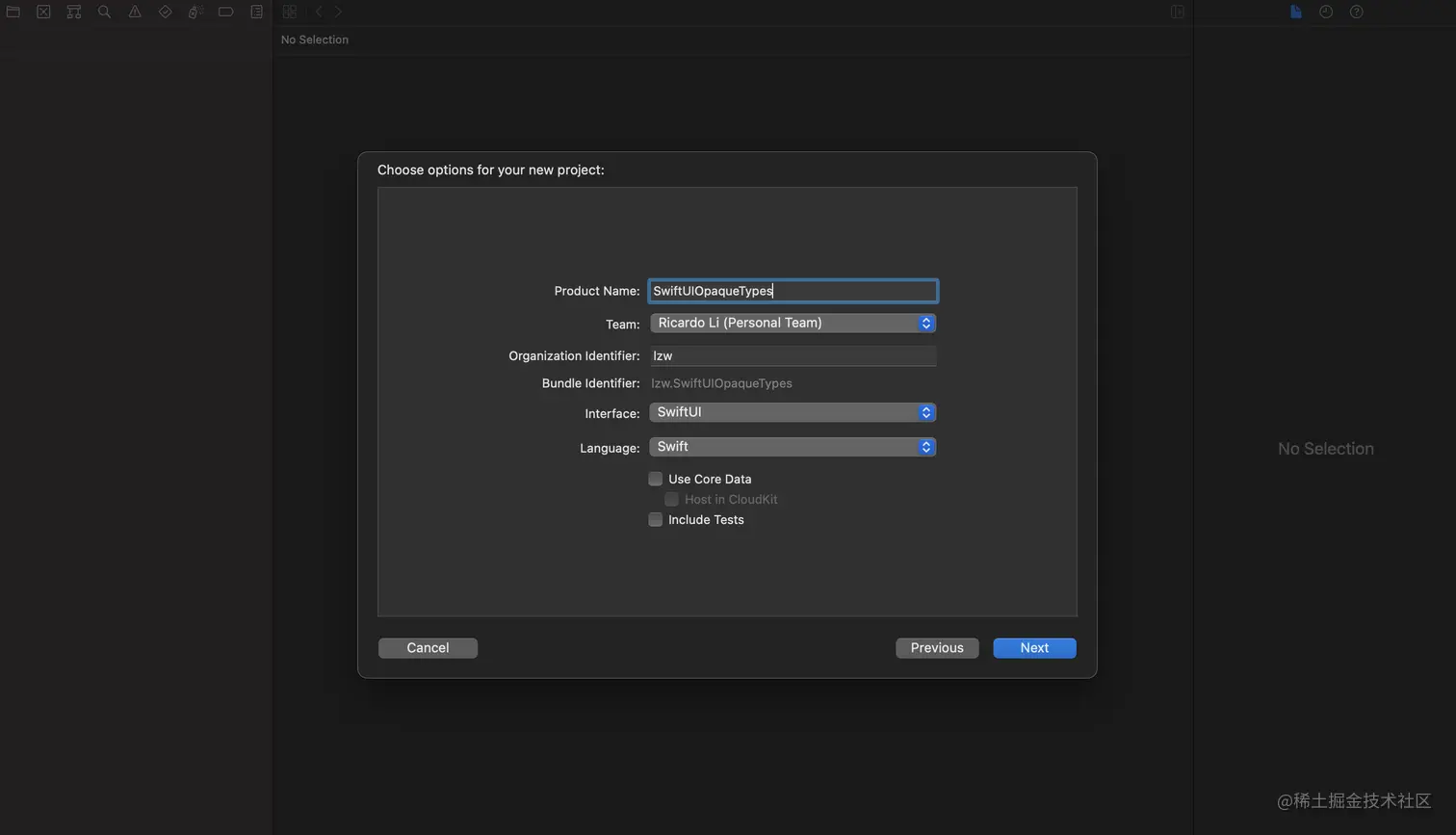1456x835 pixels.
Task: Check the Include Tests option
Action: (656, 520)
